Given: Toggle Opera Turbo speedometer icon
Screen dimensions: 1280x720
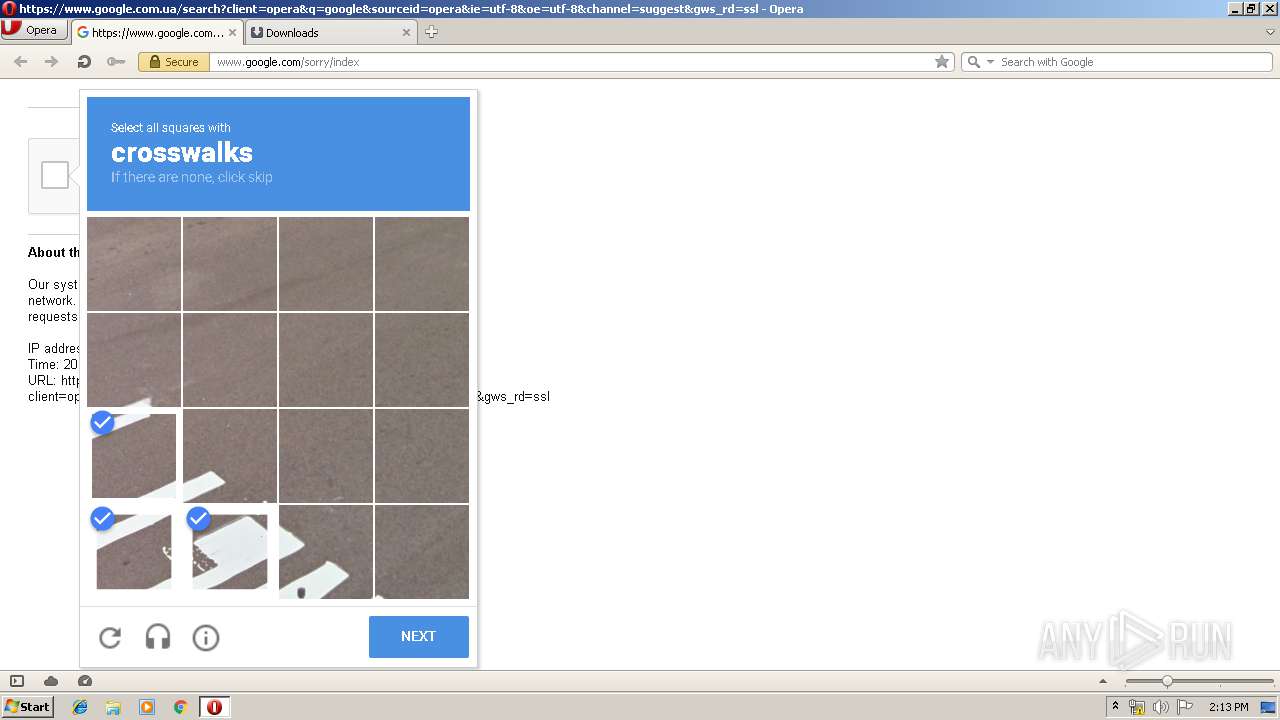Looking at the screenshot, I should [85, 681].
